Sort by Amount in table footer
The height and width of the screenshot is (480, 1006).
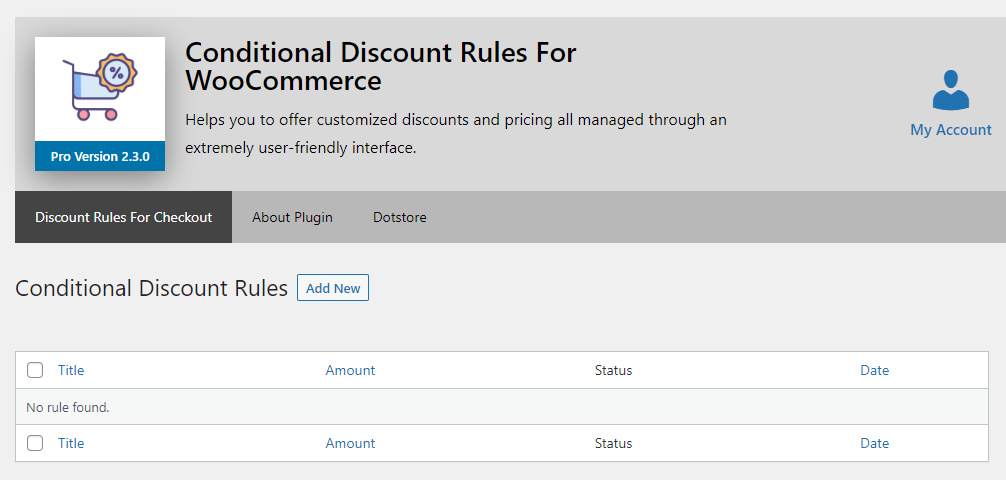[x=350, y=443]
